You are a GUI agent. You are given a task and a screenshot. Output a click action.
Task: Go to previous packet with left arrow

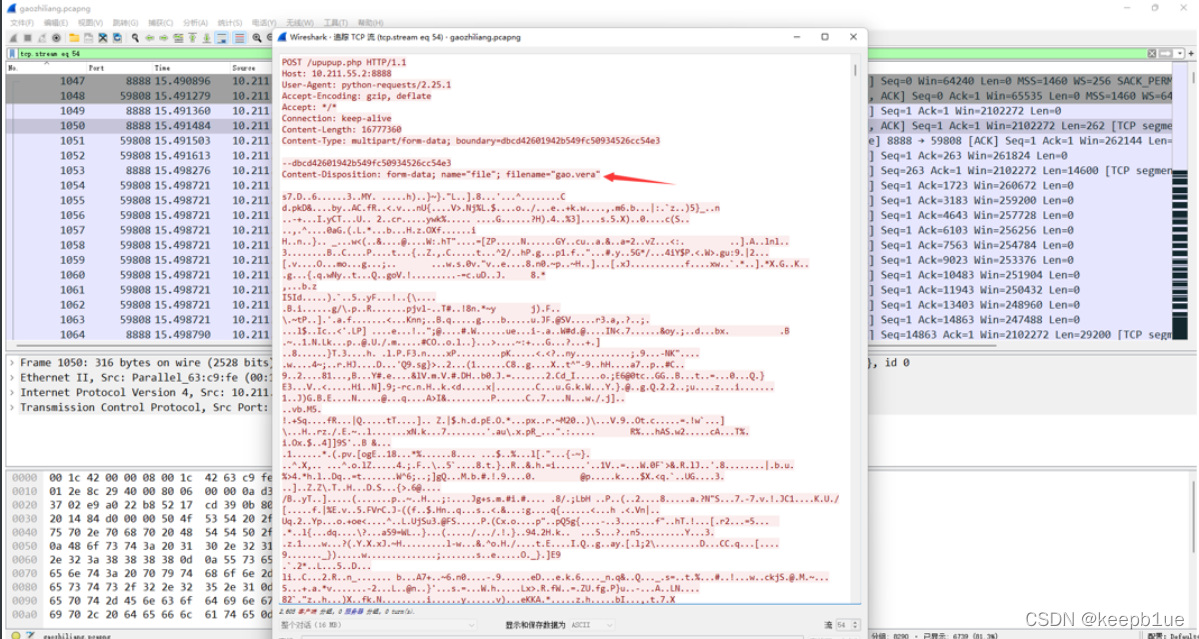tap(150, 38)
